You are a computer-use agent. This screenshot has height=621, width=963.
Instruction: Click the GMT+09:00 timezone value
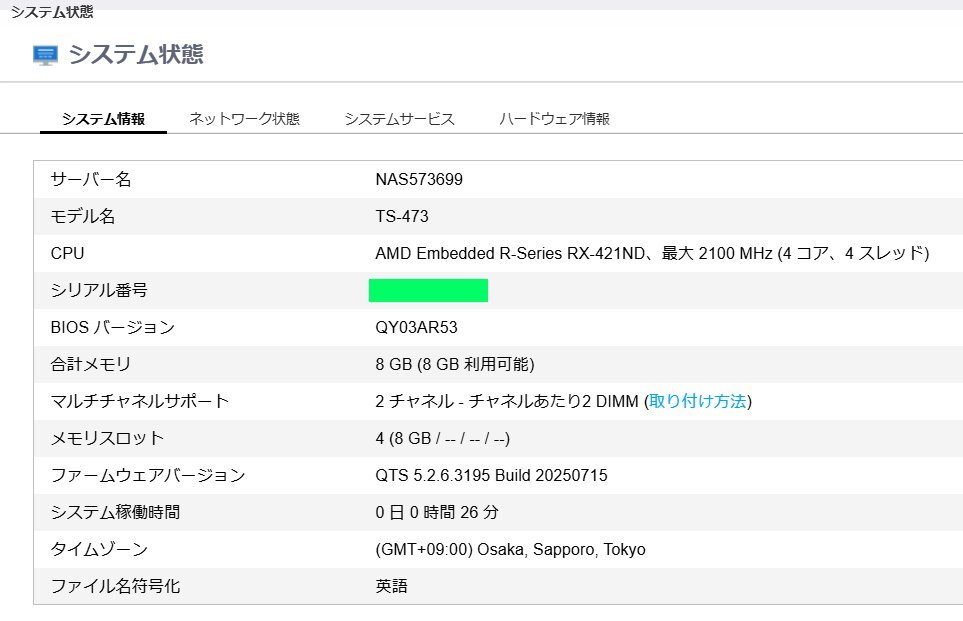click(510, 549)
